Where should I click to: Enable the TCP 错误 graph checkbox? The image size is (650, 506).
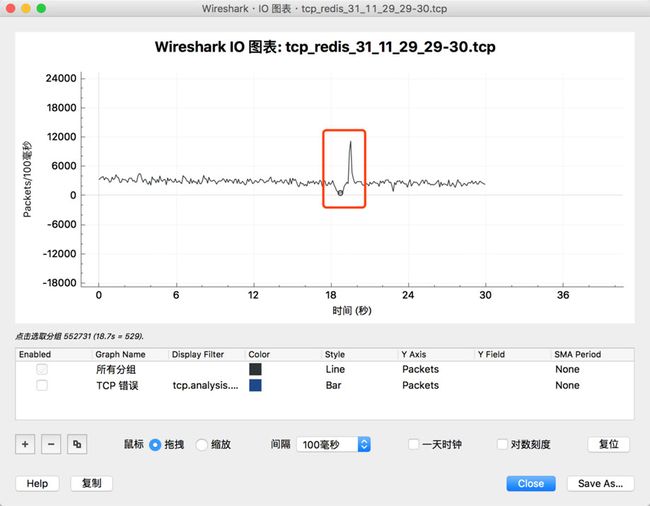point(42,385)
